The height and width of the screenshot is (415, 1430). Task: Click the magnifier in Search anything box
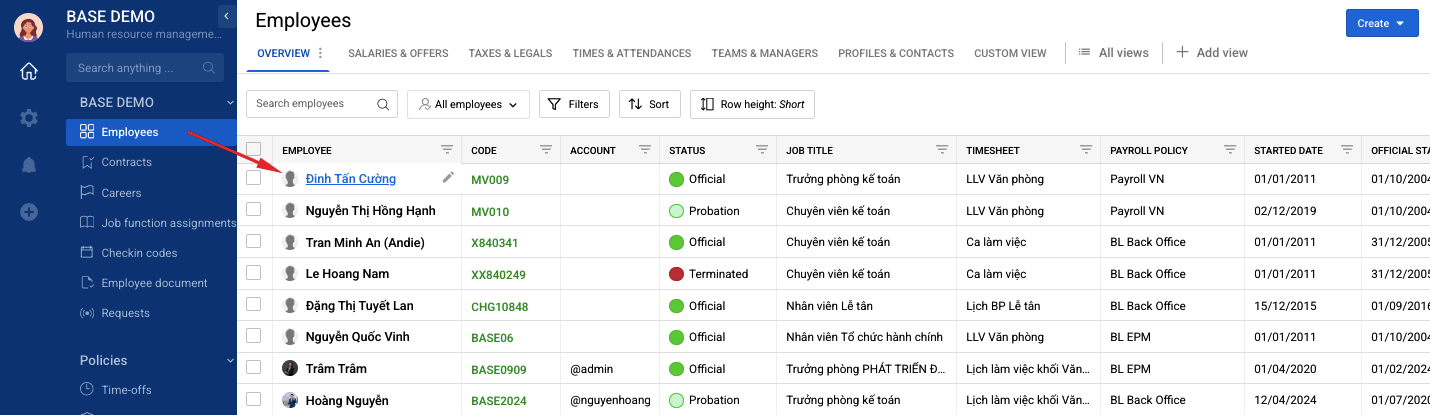208,68
